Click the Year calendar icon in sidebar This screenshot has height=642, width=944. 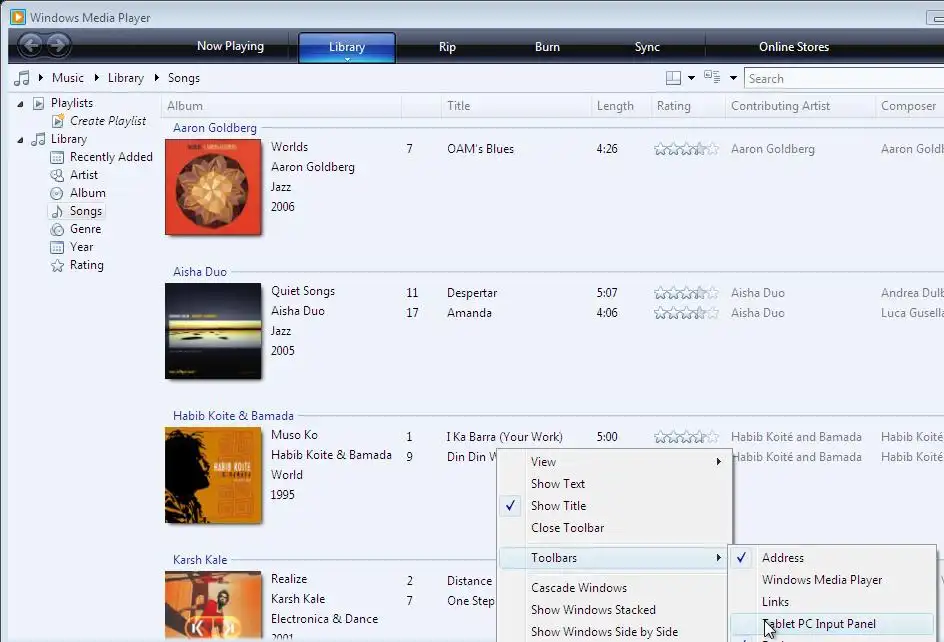tap(57, 248)
